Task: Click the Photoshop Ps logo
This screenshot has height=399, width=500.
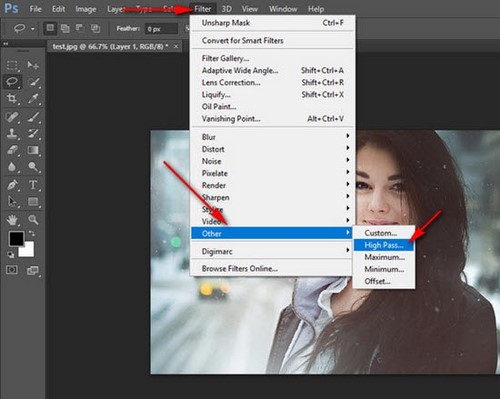Action: click(x=11, y=8)
